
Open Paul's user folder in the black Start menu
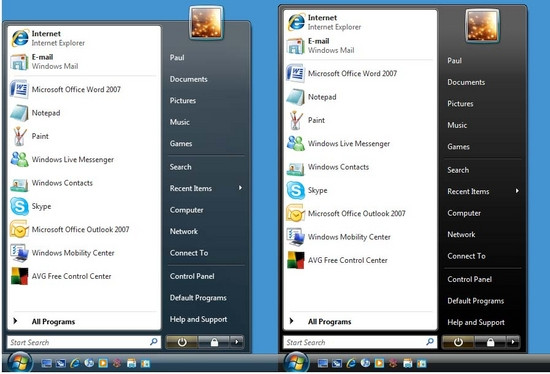(x=483, y=61)
